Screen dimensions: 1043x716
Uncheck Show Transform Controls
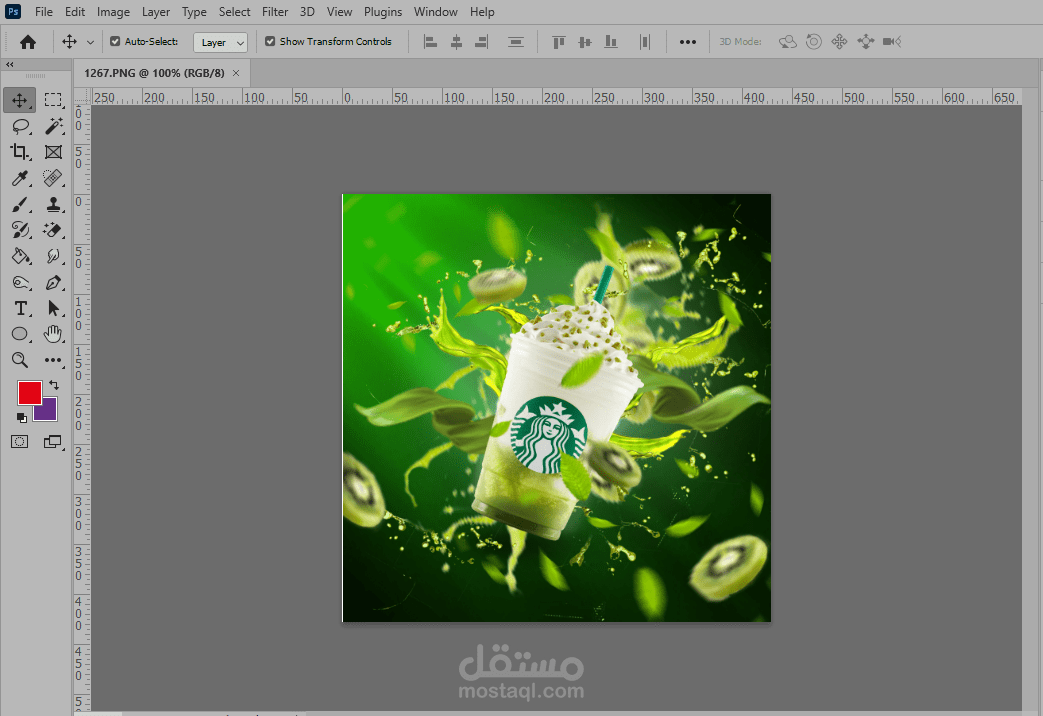point(270,42)
